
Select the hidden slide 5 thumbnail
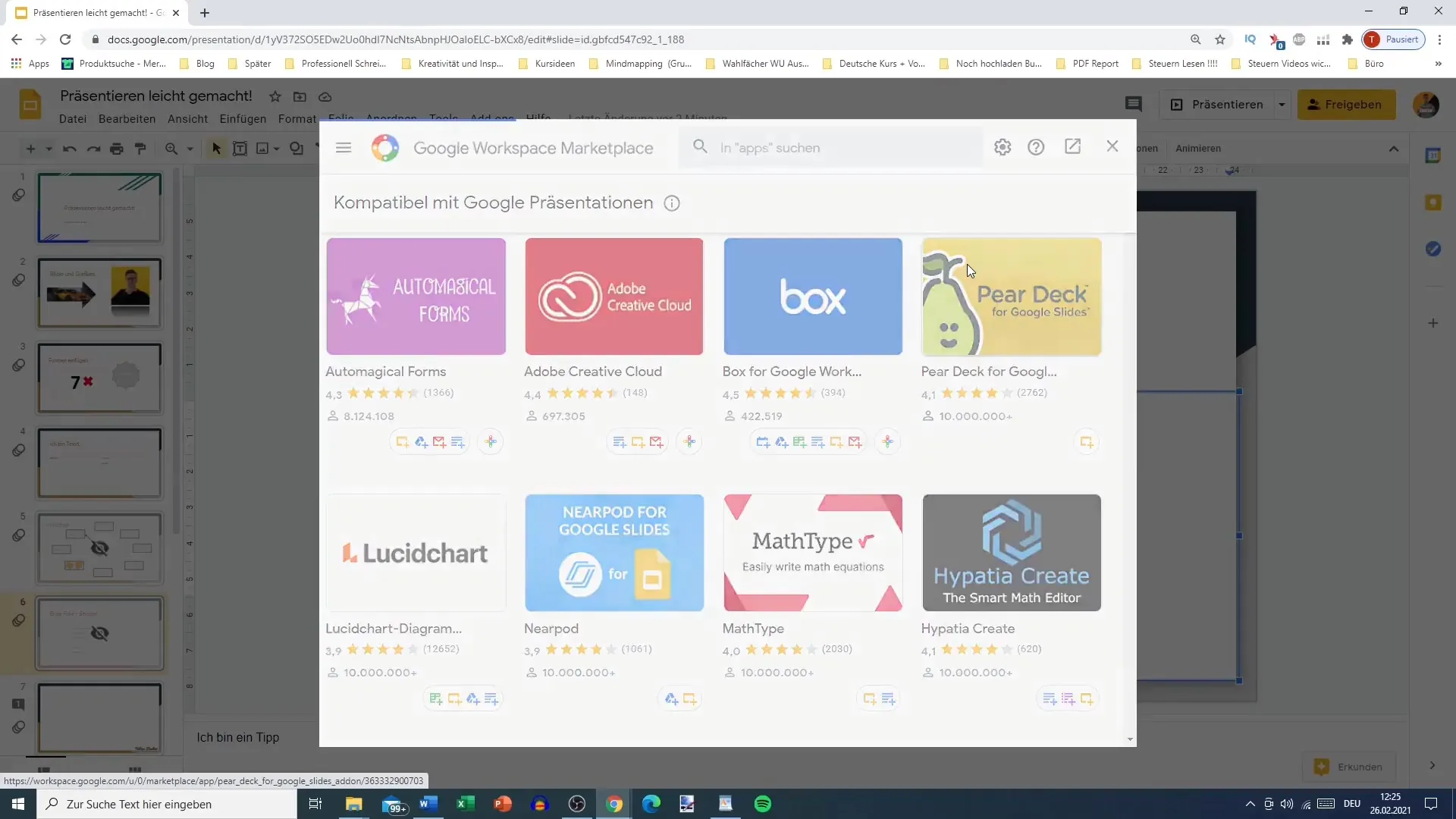click(99, 548)
